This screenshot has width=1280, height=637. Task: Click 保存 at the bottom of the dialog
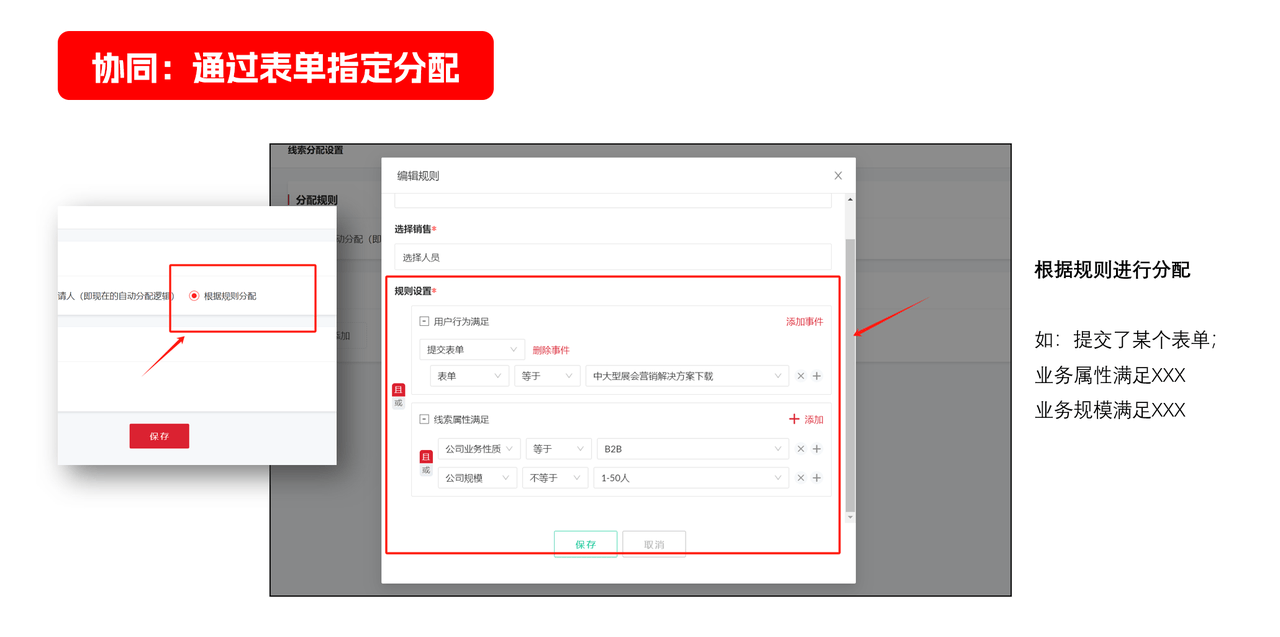585,543
